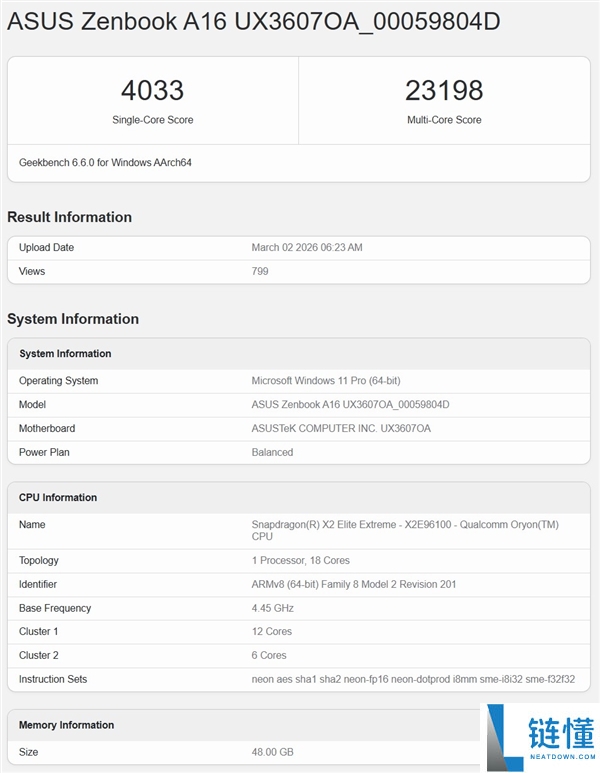Screen dimensions: 600x773
Task: Select 1 Processor, 18 Cores value
Action: 300,561
